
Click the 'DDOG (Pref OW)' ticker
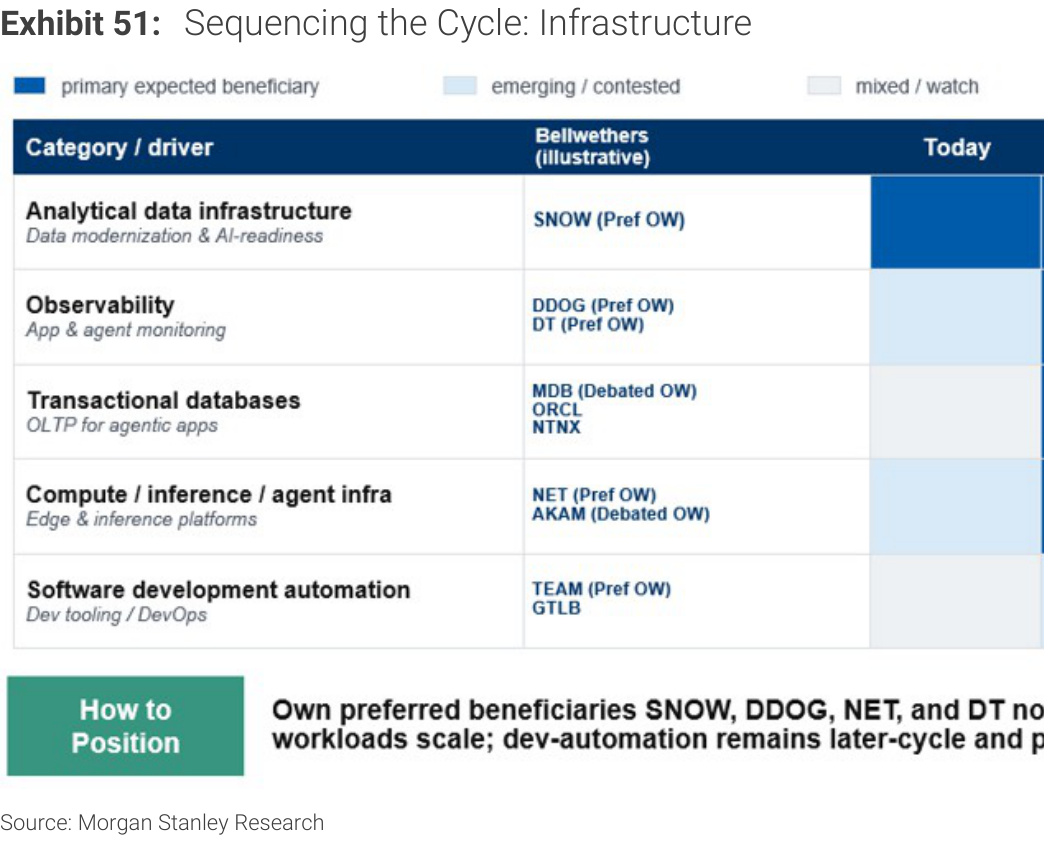tap(603, 306)
